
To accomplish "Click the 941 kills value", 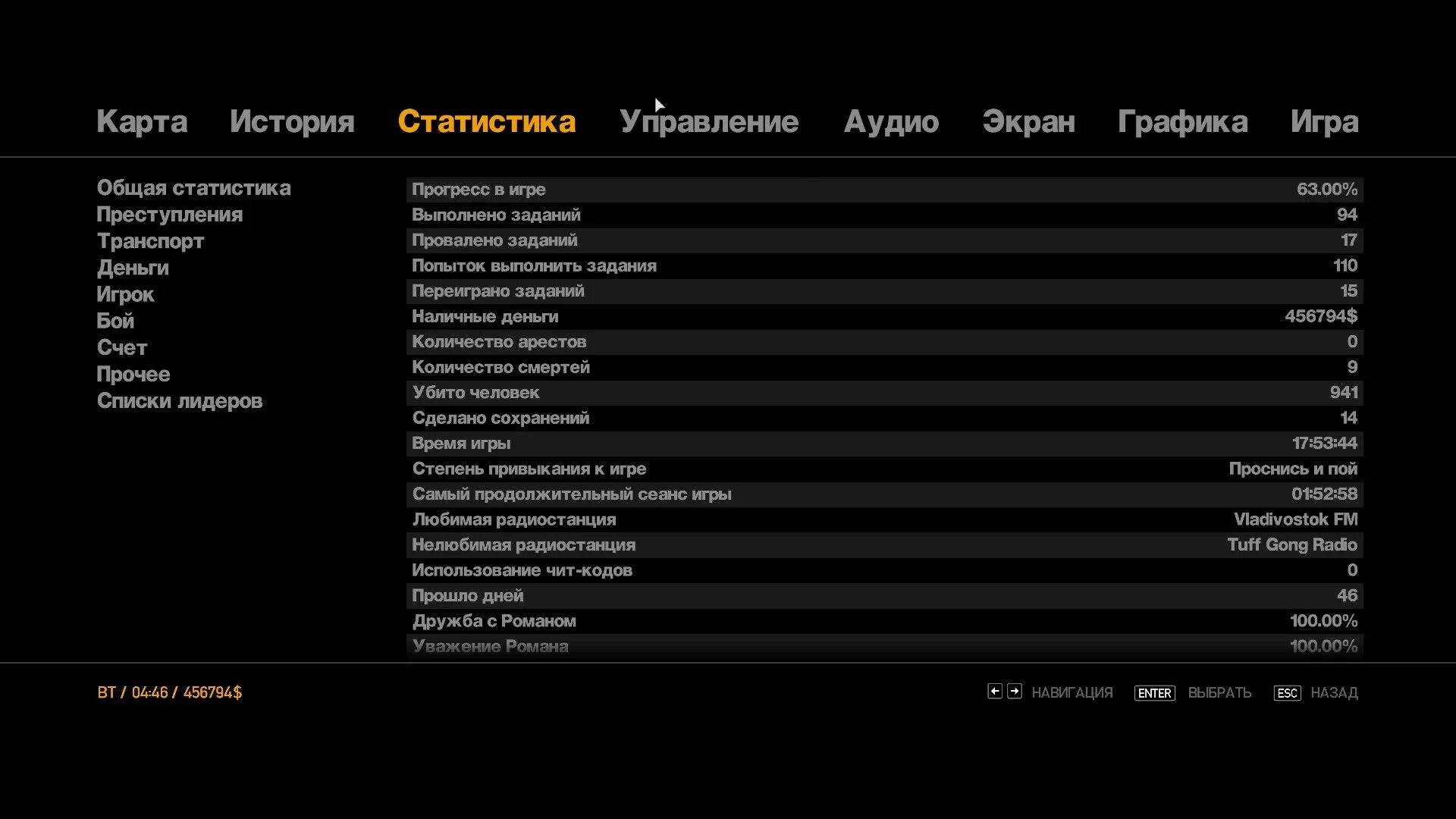I will [1344, 393].
